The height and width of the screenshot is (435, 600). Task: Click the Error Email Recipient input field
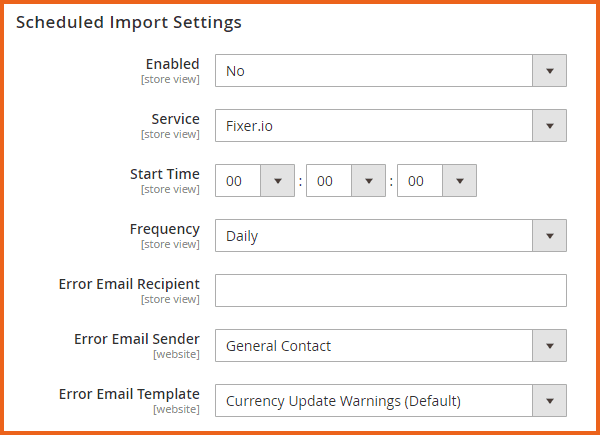pos(391,290)
